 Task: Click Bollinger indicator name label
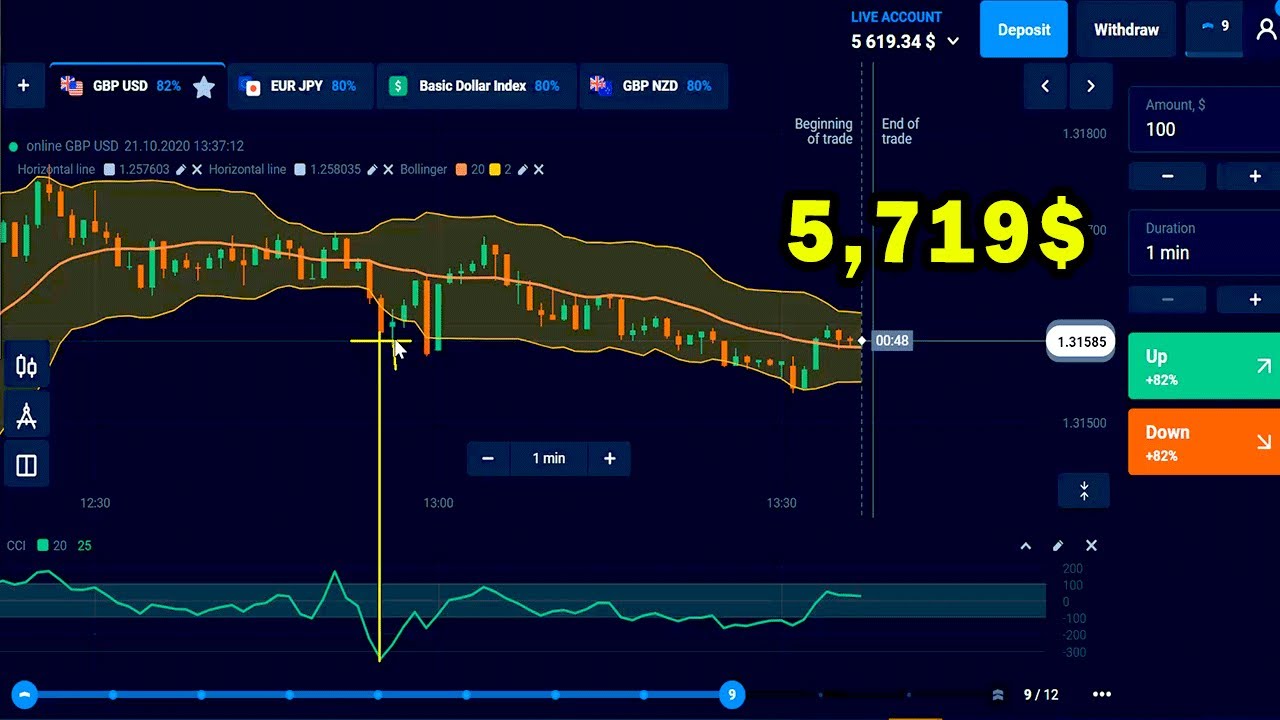pyautogui.click(x=423, y=170)
